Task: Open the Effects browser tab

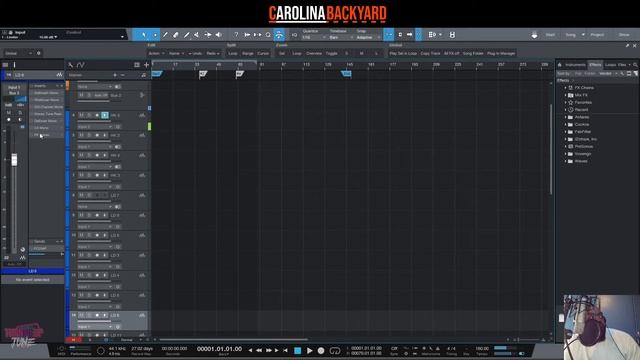Action: click(595, 65)
